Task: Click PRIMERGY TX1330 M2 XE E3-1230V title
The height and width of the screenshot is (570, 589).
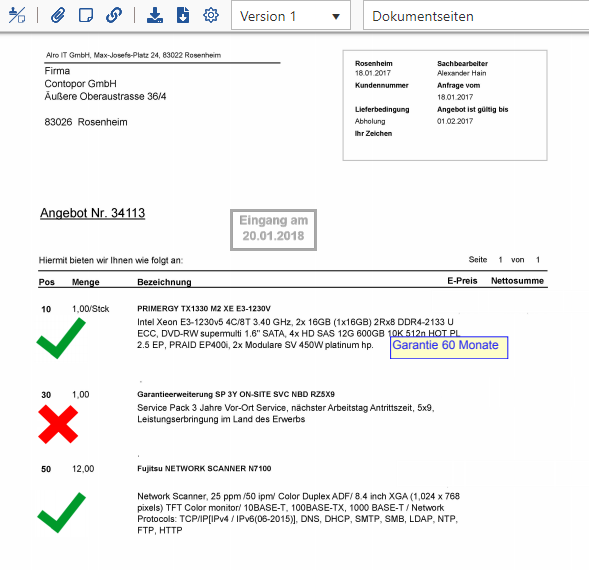Action: [x=204, y=308]
